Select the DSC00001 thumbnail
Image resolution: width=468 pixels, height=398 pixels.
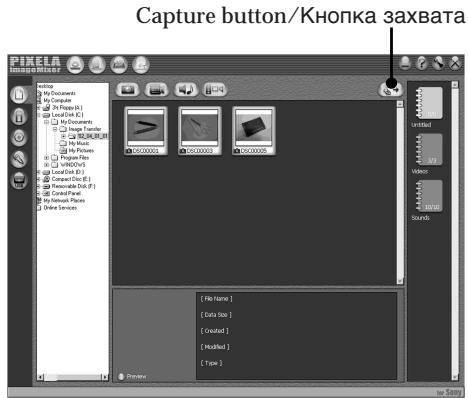pyautogui.click(x=146, y=131)
